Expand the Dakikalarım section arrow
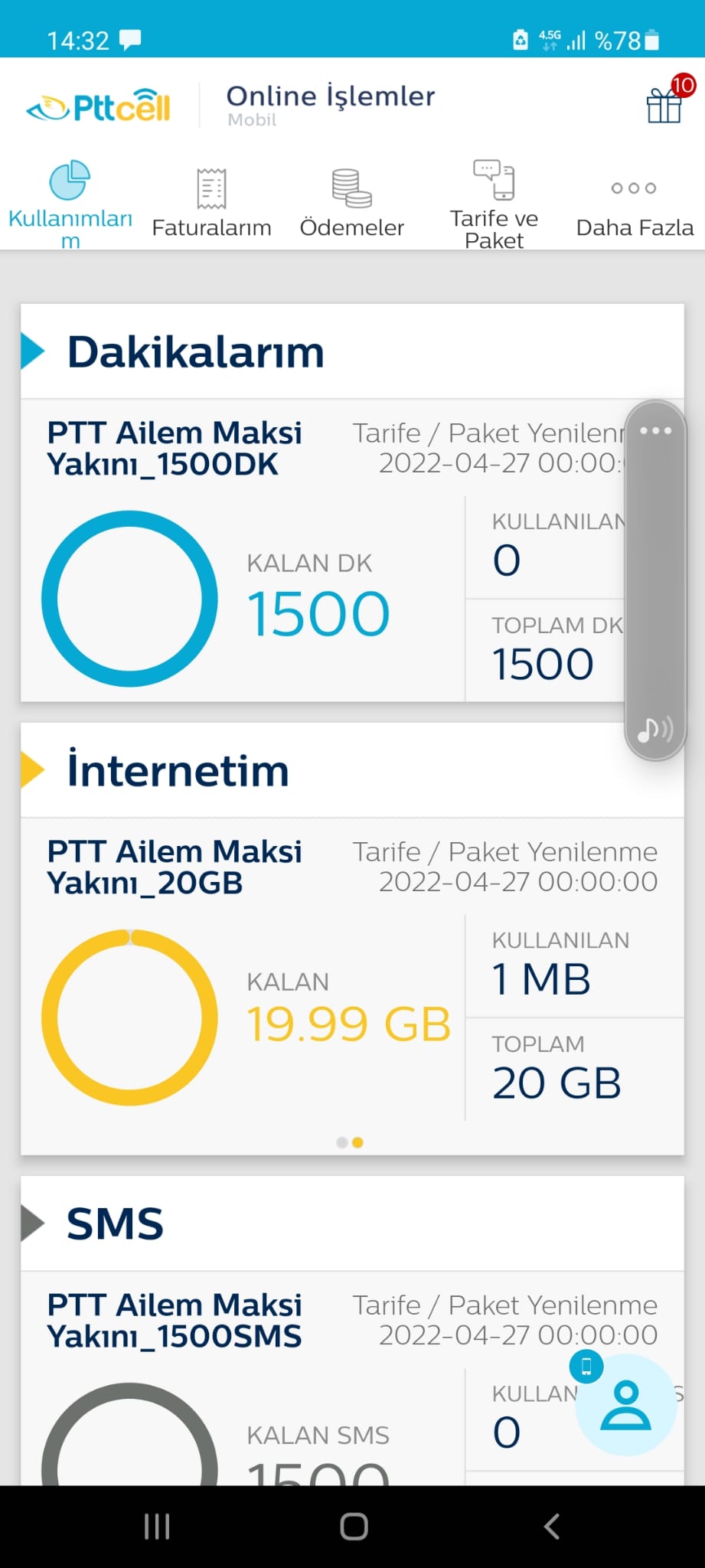 point(33,351)
